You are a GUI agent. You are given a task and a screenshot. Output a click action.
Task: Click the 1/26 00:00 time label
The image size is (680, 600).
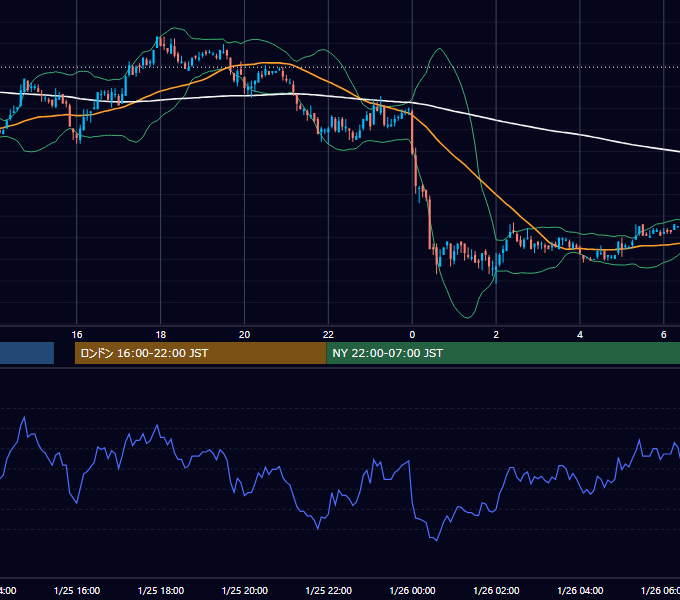[412, 590]
